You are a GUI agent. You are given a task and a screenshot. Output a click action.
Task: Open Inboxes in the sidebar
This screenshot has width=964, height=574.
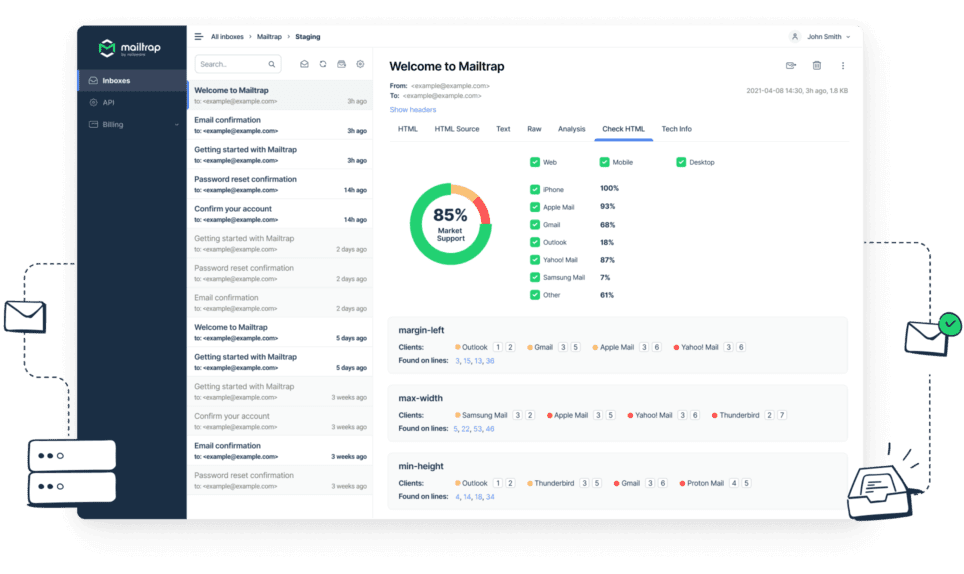coord(132,81)
